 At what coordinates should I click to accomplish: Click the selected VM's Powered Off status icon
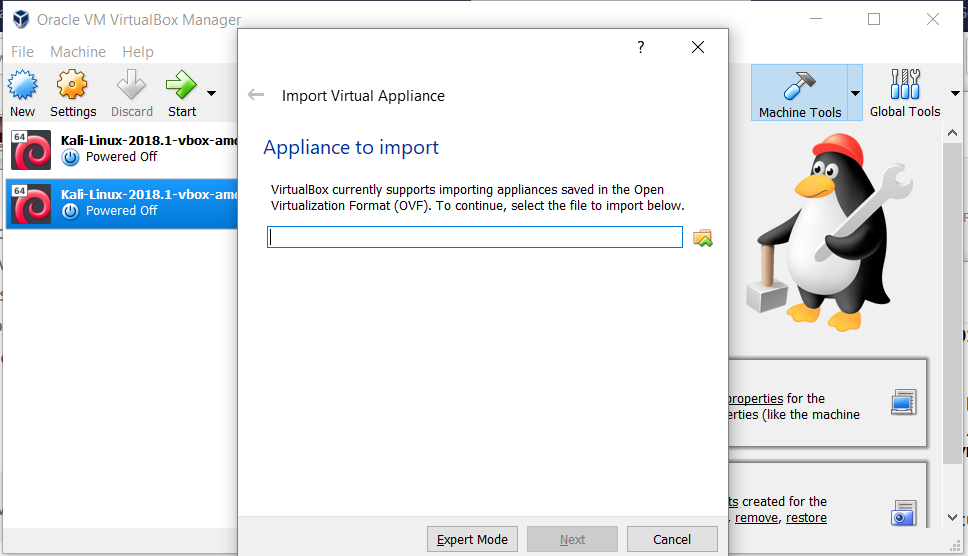coord(70,211)
